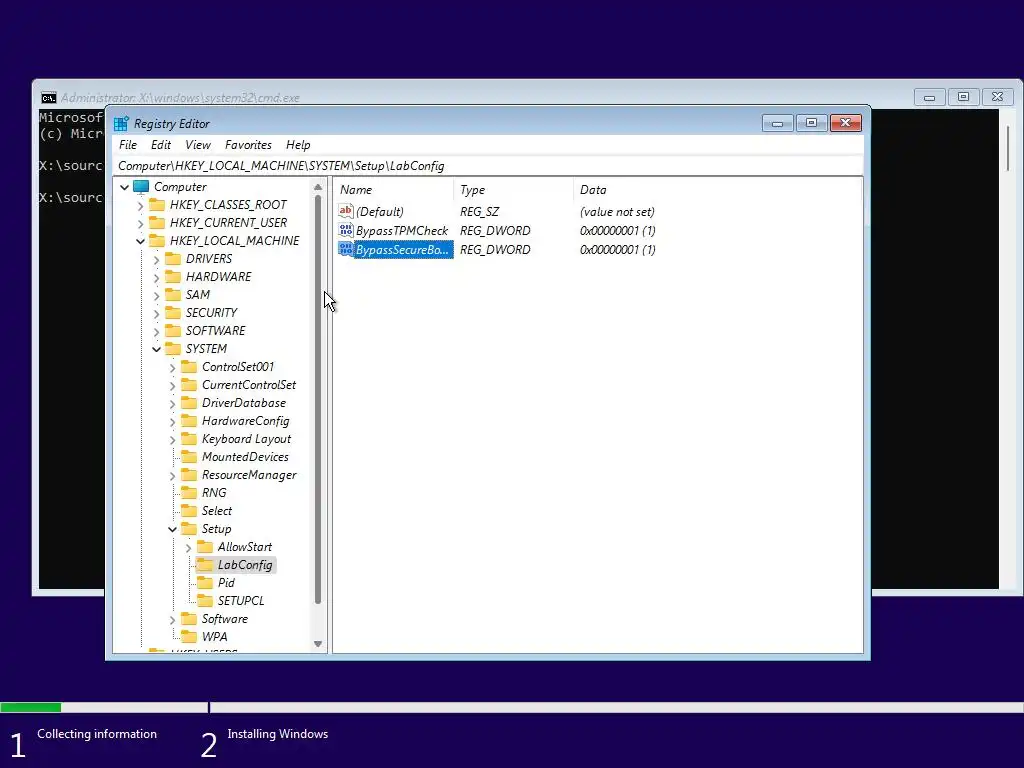Click the Setup folder icon
The height and width of the screenshot is (768, 1024).
[189, 529]
